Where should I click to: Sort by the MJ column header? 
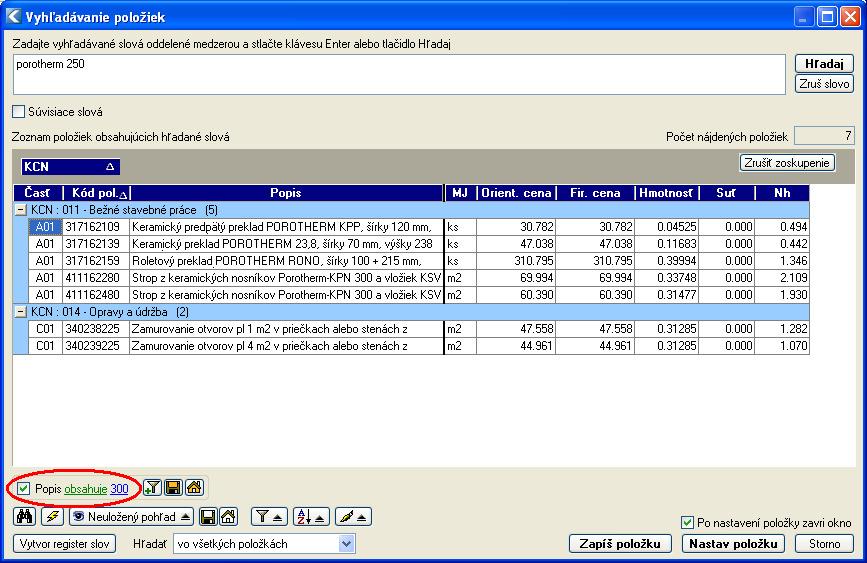(460, 193)
